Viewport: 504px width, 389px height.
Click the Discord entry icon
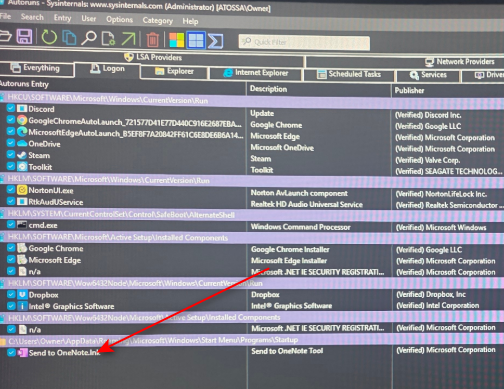click(x=22, y=109)
